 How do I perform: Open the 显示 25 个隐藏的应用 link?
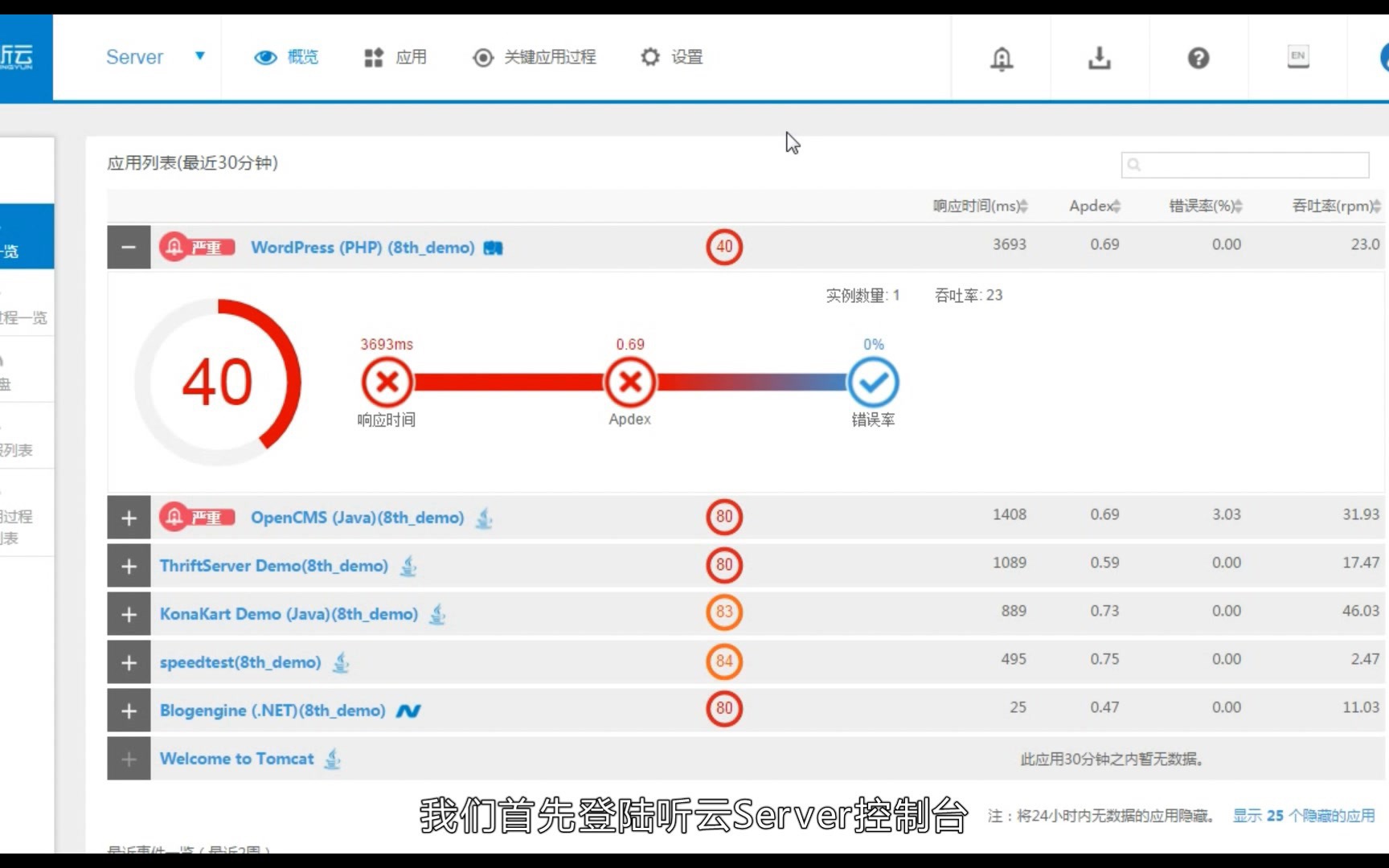1303,815
